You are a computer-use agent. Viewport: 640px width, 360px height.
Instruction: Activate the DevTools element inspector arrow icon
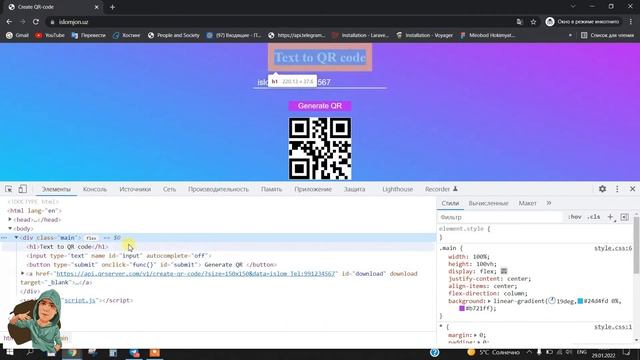pos(9,189)
